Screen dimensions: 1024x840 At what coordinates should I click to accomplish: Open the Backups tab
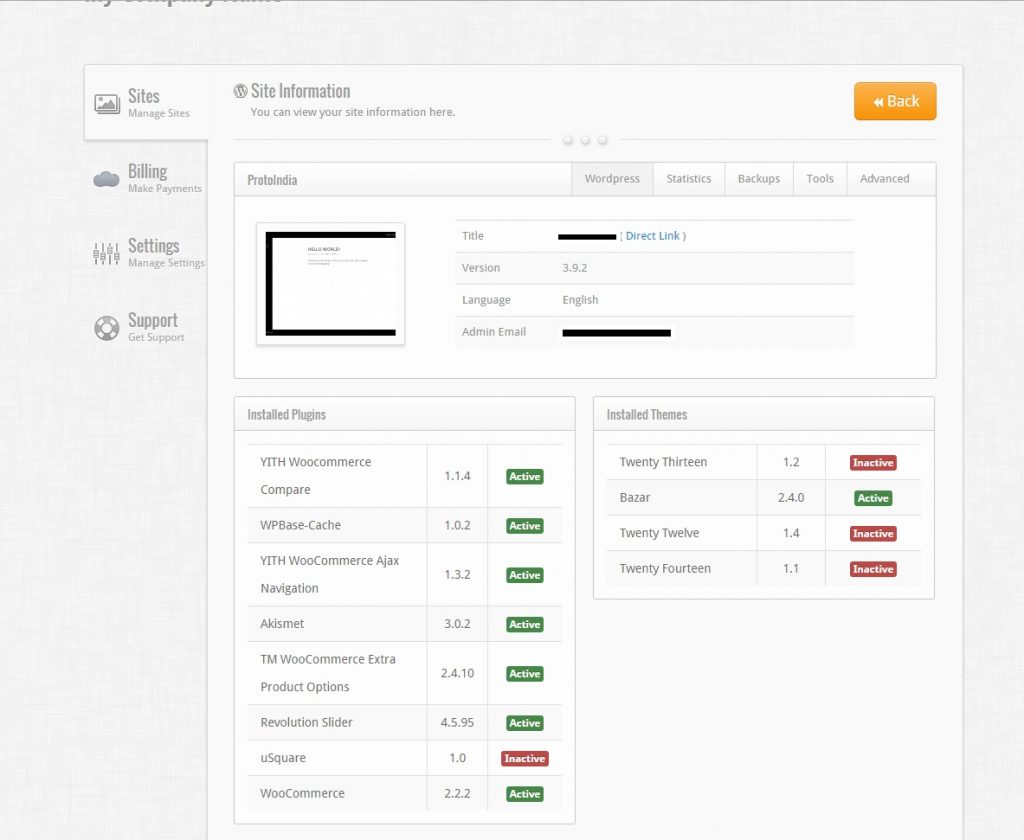coord(758,179)
